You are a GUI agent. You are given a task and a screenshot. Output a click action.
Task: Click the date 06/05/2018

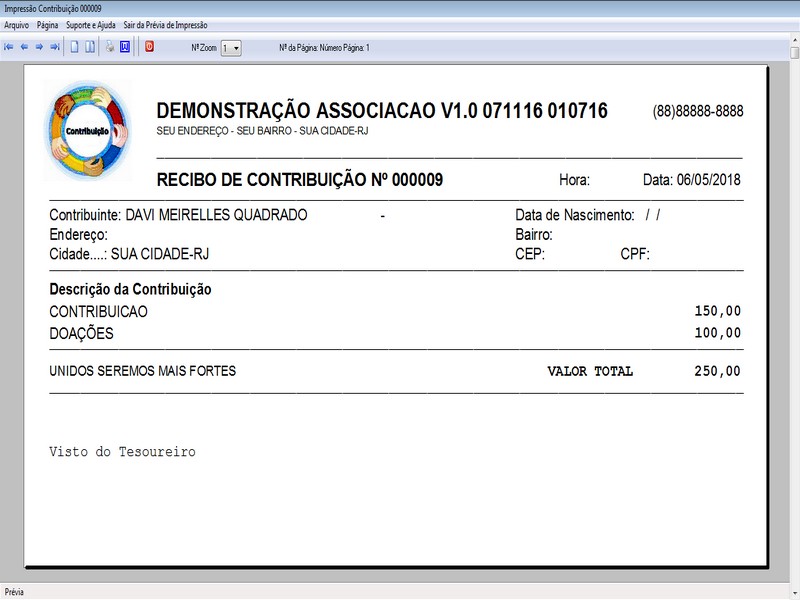coord(709,180)
